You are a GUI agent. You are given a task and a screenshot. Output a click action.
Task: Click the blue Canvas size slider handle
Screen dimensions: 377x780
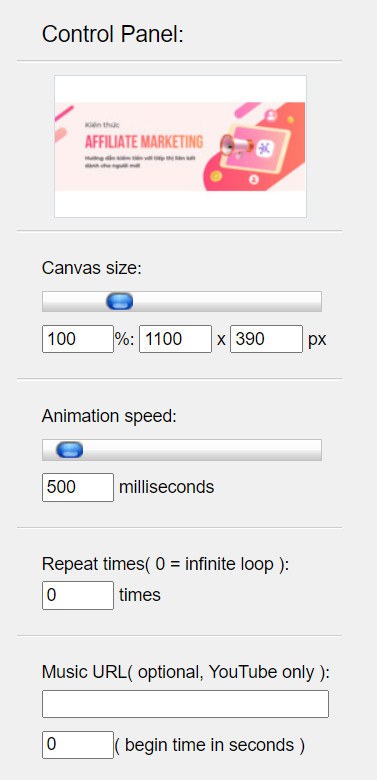click(x=119, y=301)
